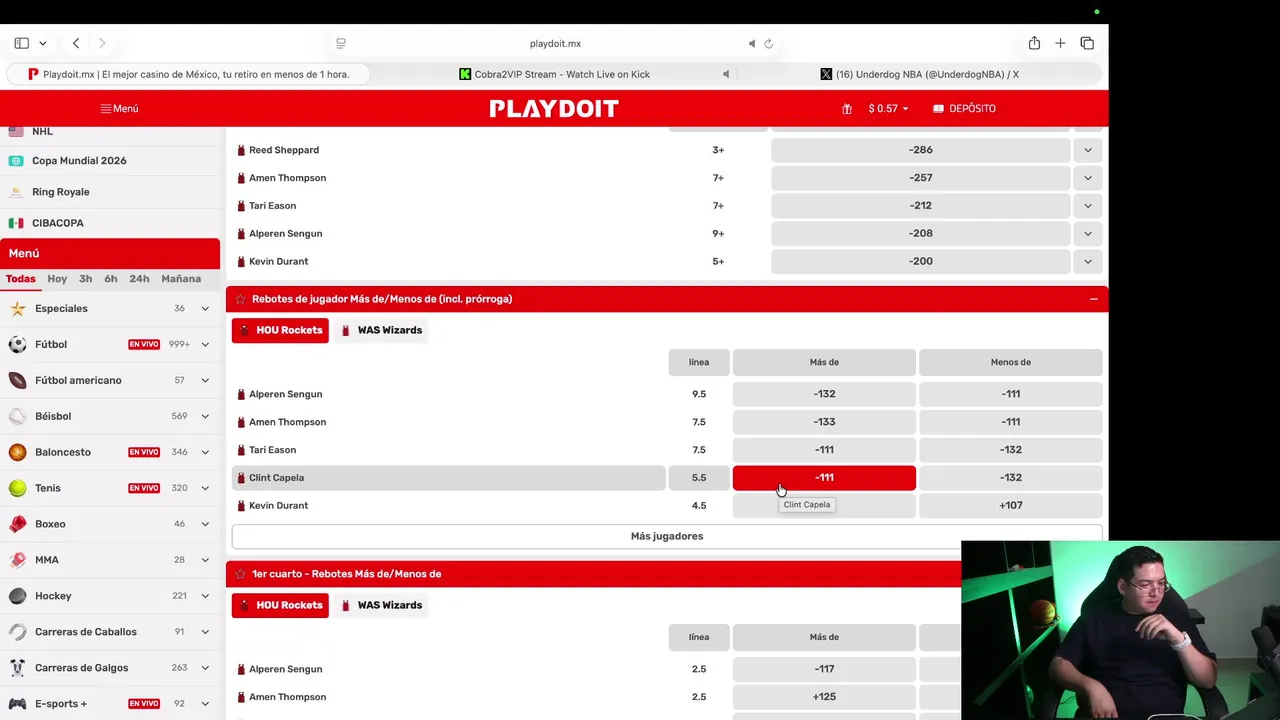Expand the Especiales category chevron

coord(205,308)
